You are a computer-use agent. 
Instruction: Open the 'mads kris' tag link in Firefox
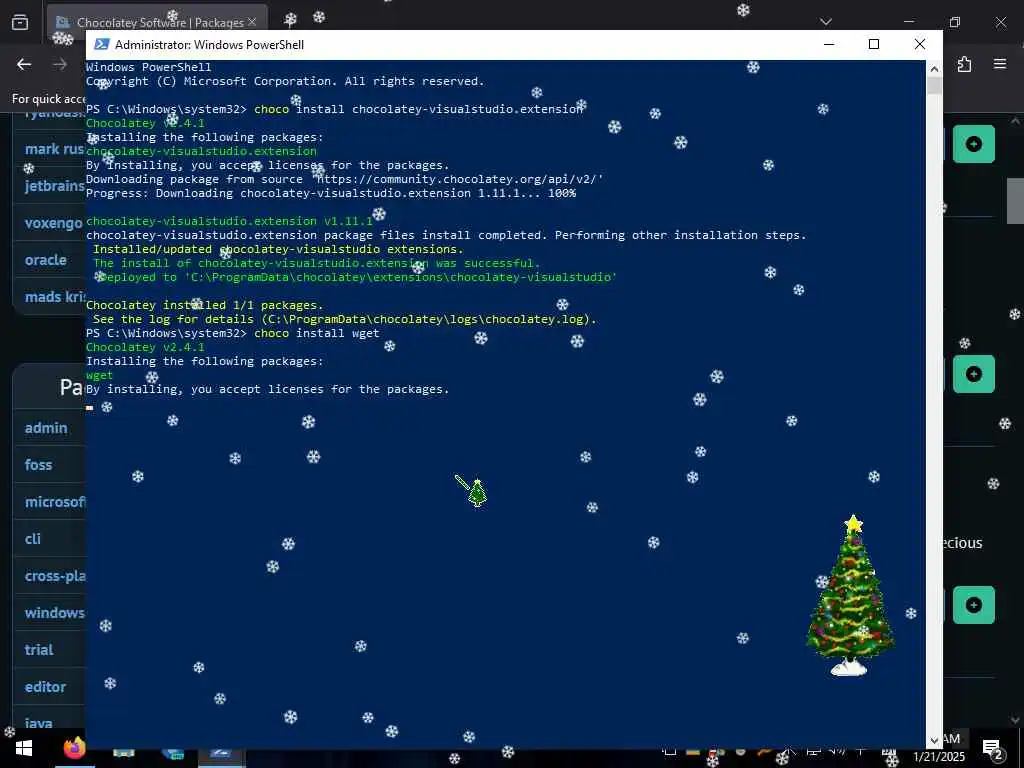(55, 296)
